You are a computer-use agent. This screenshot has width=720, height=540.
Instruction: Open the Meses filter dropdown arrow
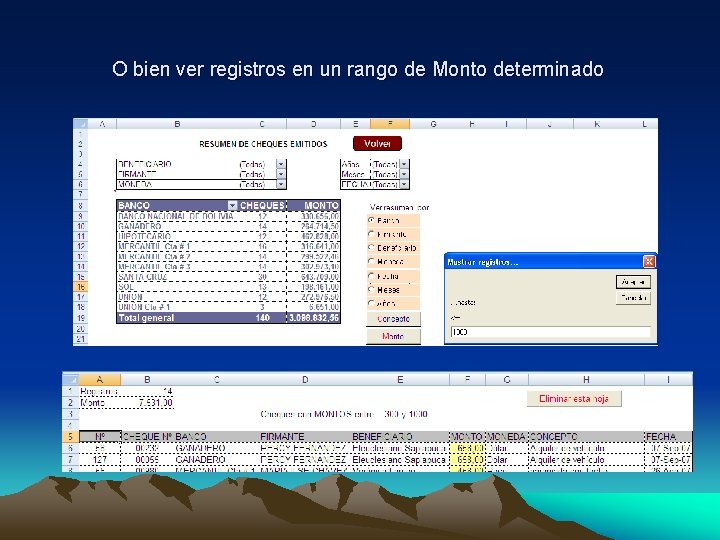[404, 174]
